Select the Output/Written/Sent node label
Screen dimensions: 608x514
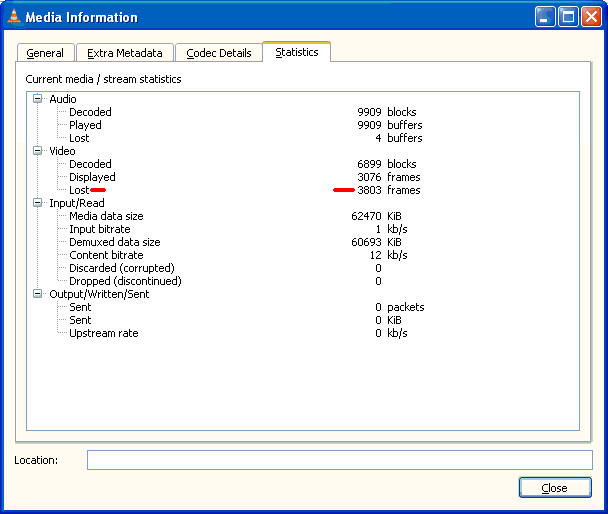(99, 294)
